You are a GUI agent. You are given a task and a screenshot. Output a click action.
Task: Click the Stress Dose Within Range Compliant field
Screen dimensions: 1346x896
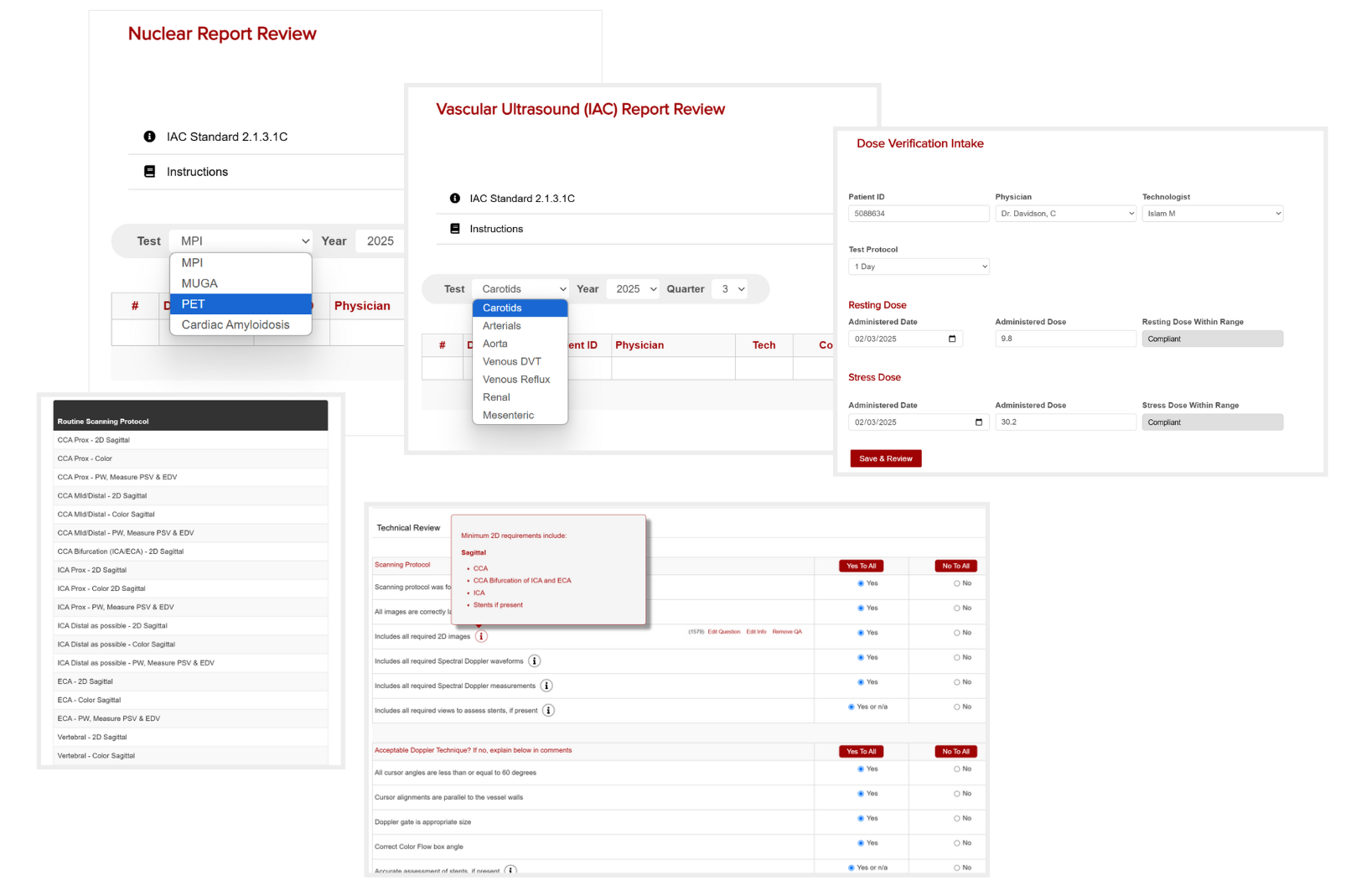[x=1212, y=422]
